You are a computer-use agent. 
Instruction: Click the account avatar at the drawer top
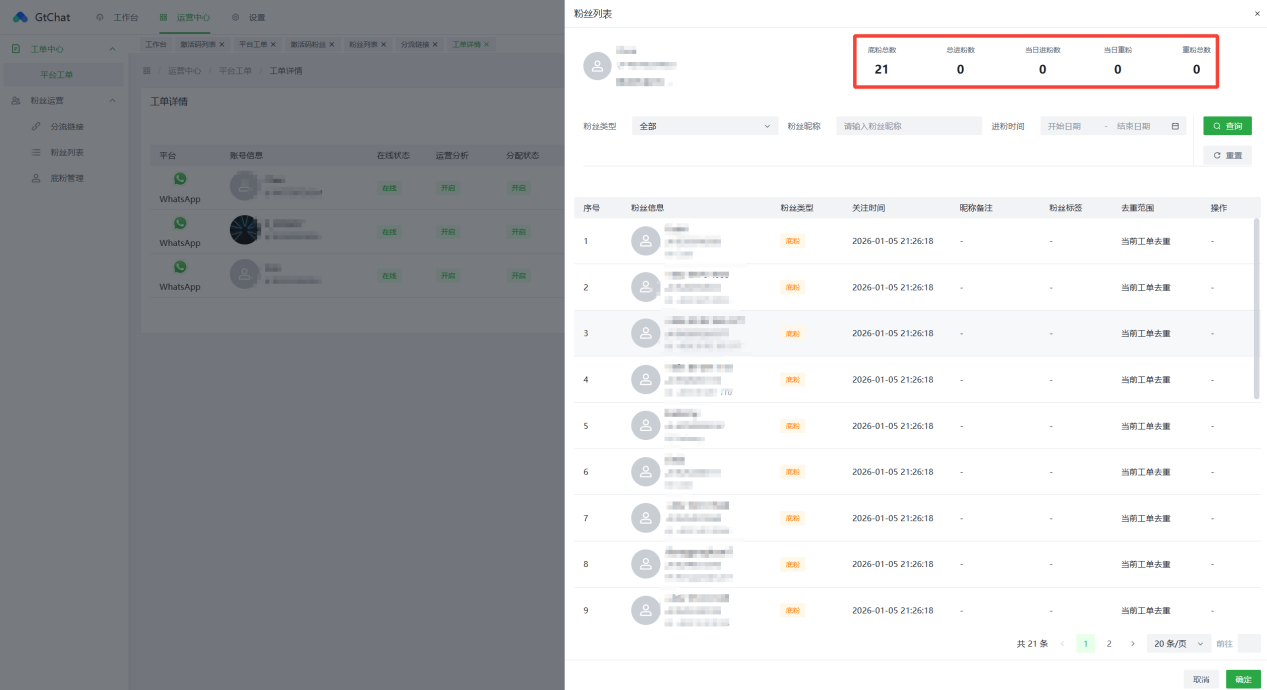(x=598, y=66)
